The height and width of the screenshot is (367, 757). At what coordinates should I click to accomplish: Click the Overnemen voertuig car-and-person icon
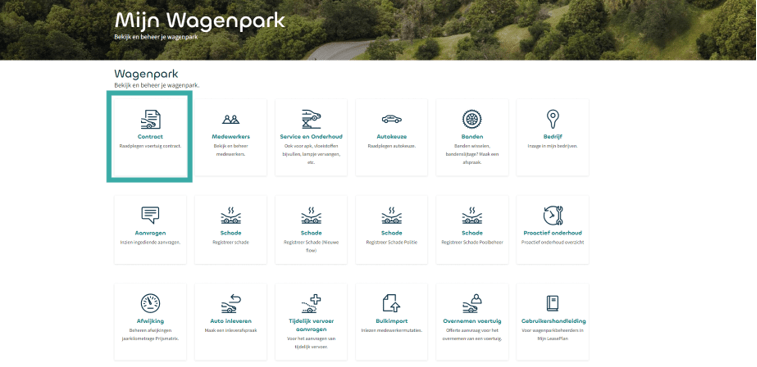[472, 304]
